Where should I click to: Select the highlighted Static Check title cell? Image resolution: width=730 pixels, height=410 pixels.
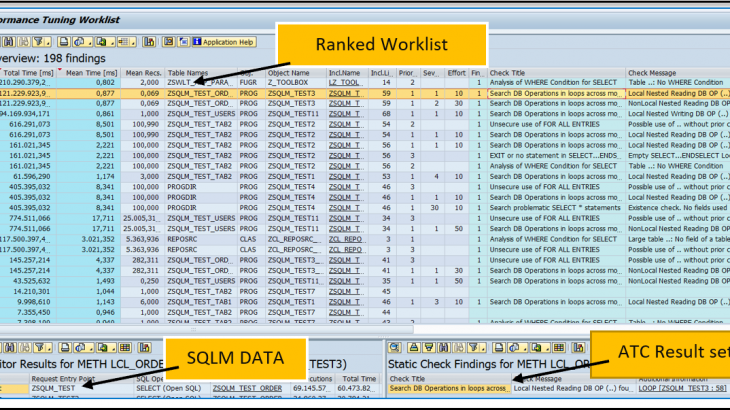click(x=449, y=388)
